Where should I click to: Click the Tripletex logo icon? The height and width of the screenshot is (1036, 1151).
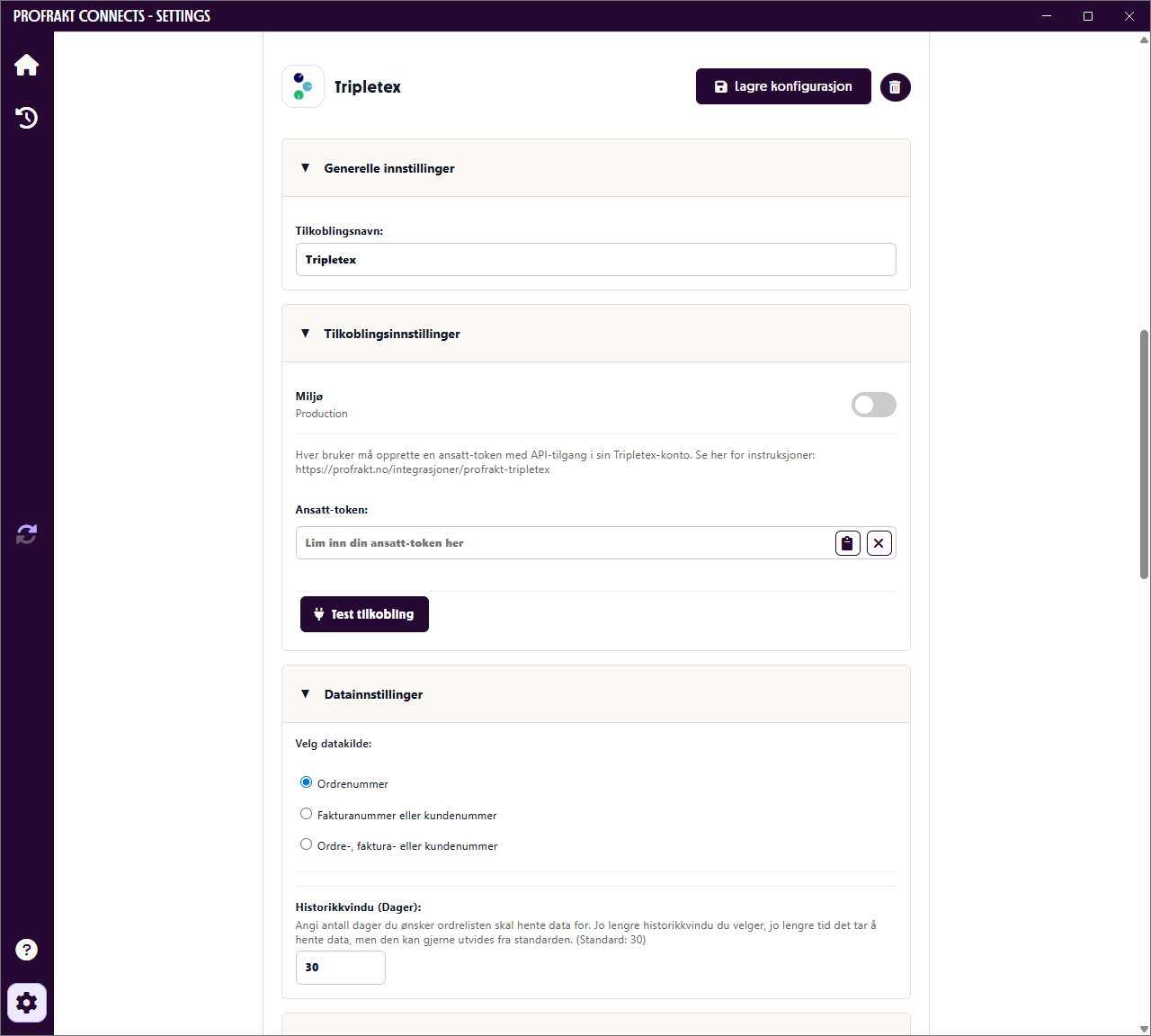[x=303, y=86]
